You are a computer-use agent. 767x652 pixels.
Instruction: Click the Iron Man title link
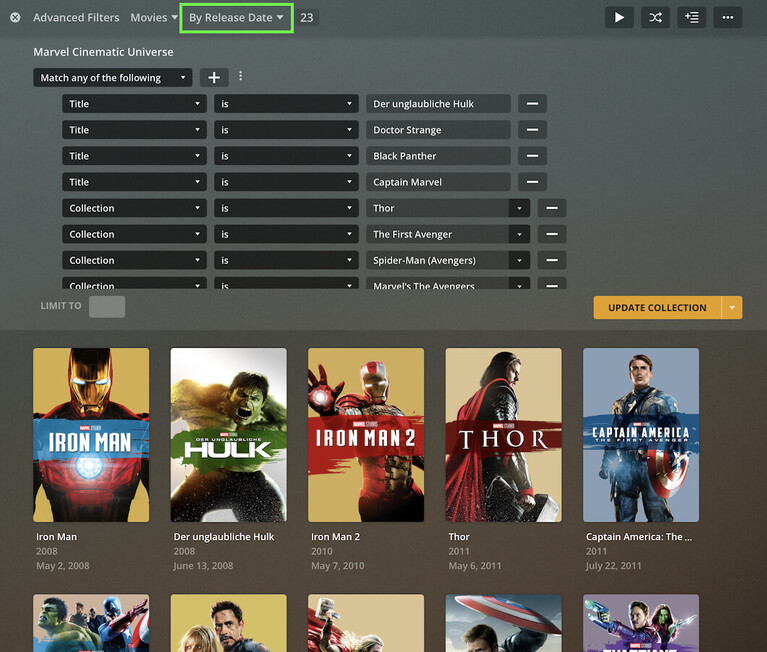tap(56, 537)
